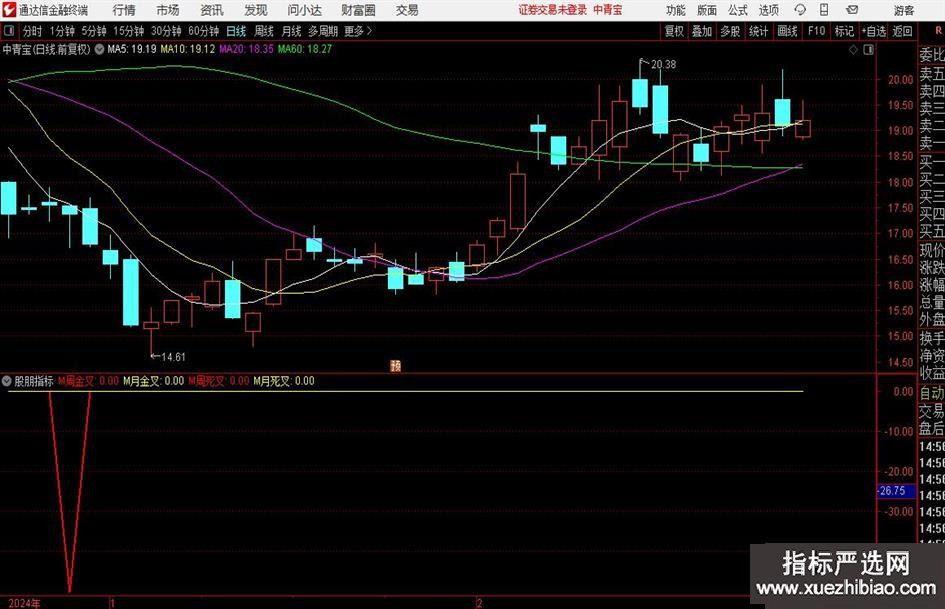
Task: Switch to 60分钟 period
Action: tap(203, 31)
